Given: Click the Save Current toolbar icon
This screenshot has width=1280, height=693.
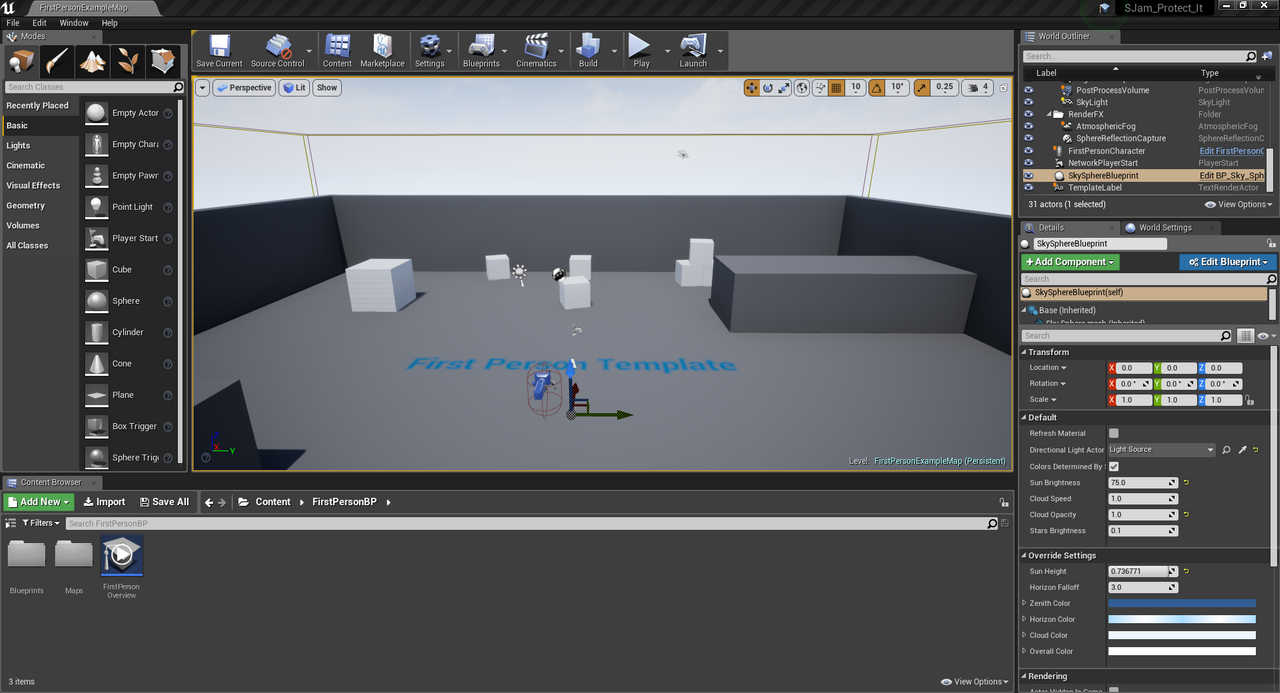Looking at the screenshot, I should (219, 50).
